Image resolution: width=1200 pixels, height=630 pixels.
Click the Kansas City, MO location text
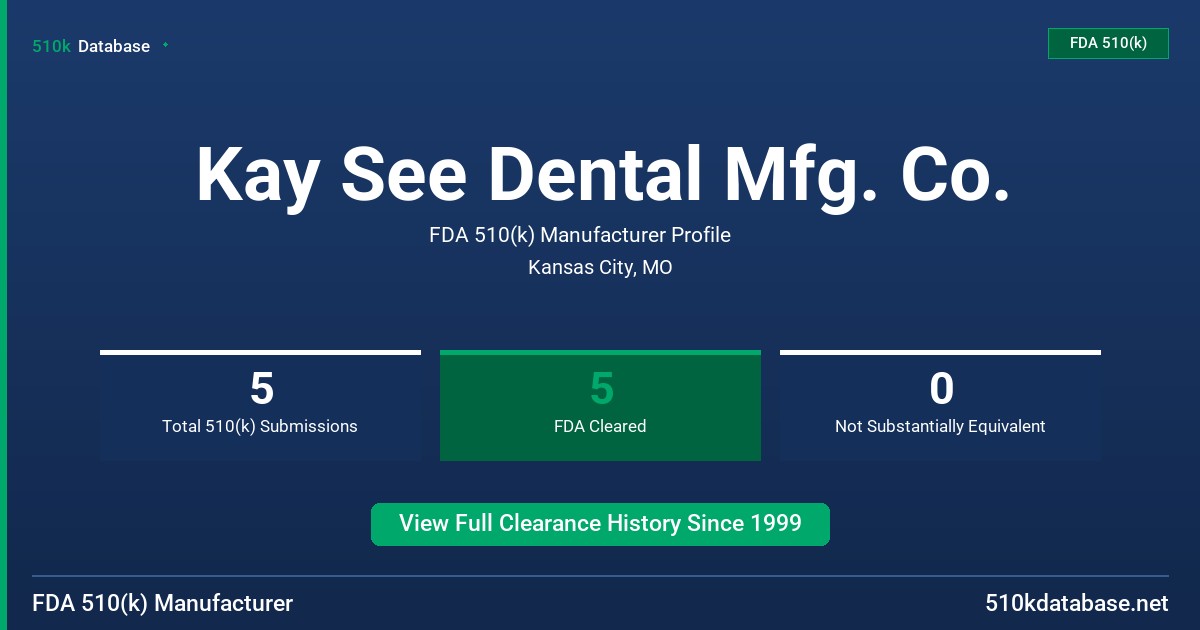[x=600, y=268]
